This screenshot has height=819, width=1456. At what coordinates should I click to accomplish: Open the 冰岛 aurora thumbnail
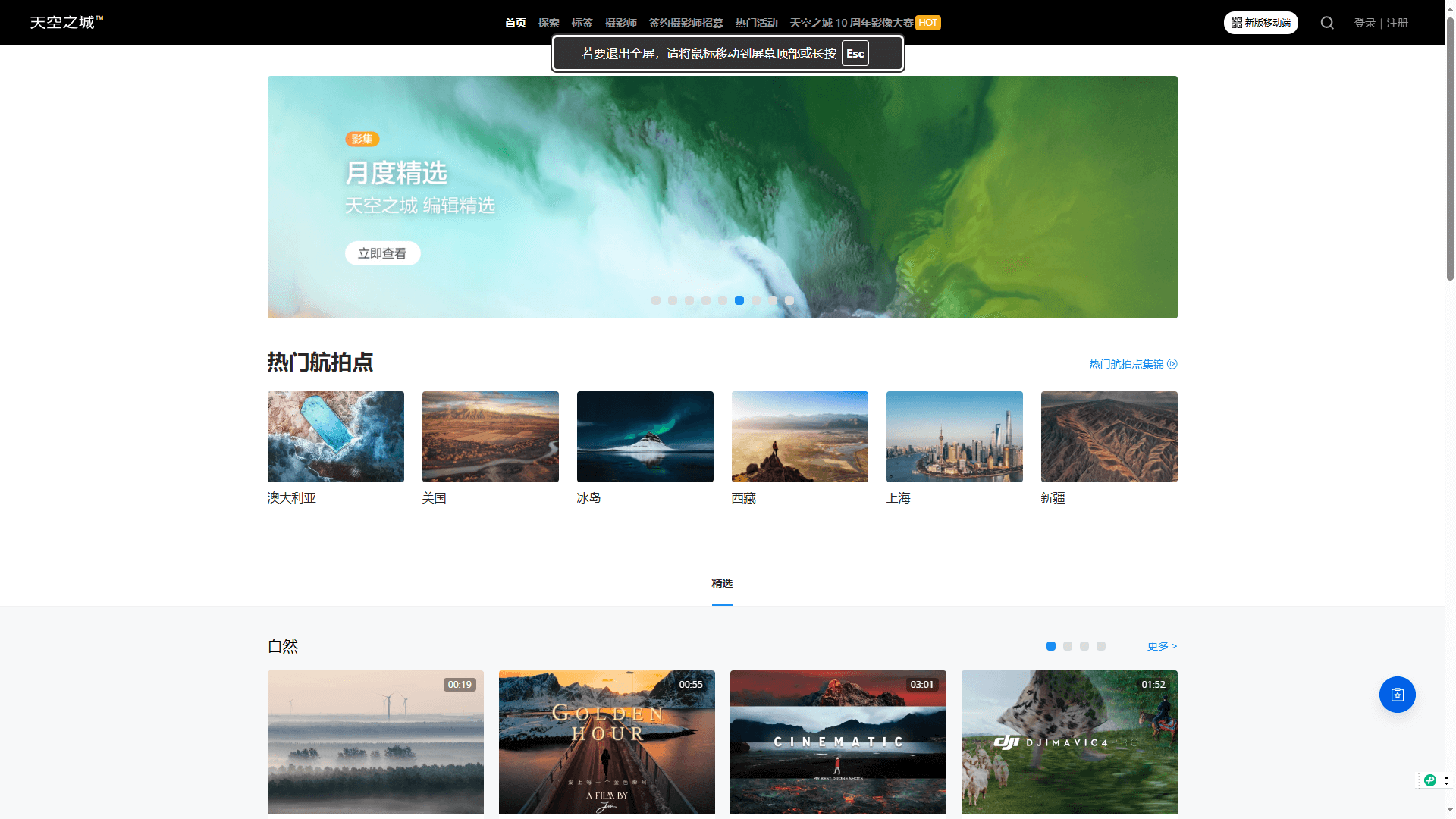click(x=645, y=437)
